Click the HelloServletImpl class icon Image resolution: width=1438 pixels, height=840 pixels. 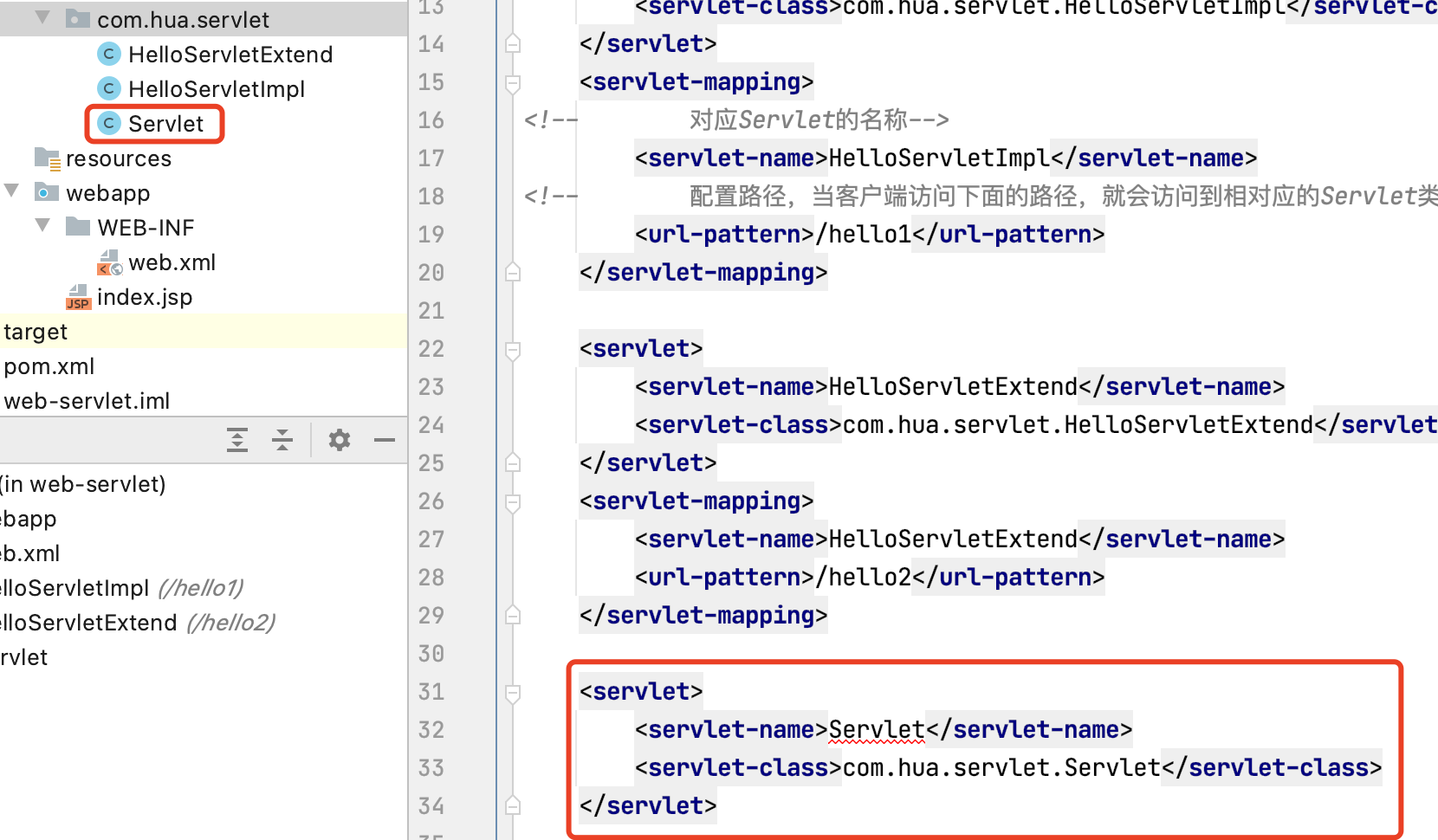pos(108,88)
